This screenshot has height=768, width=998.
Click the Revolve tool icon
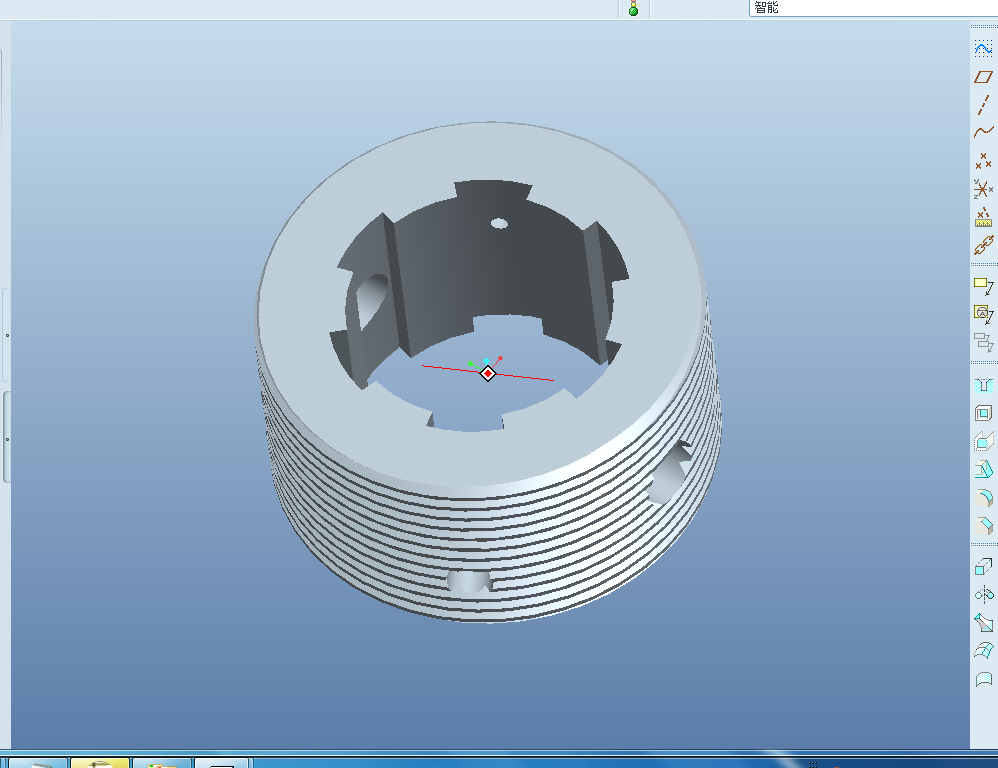983,595
